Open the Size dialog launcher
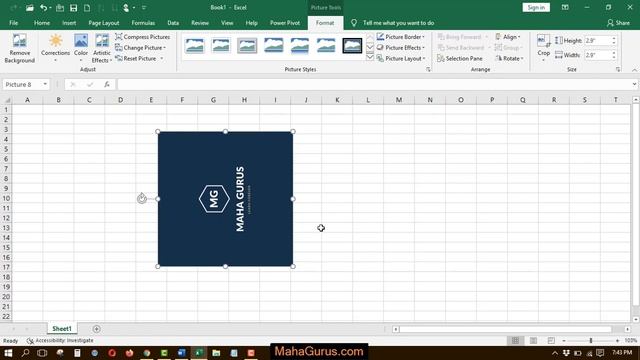The image size is (640, 360). (x=618, y=70)
